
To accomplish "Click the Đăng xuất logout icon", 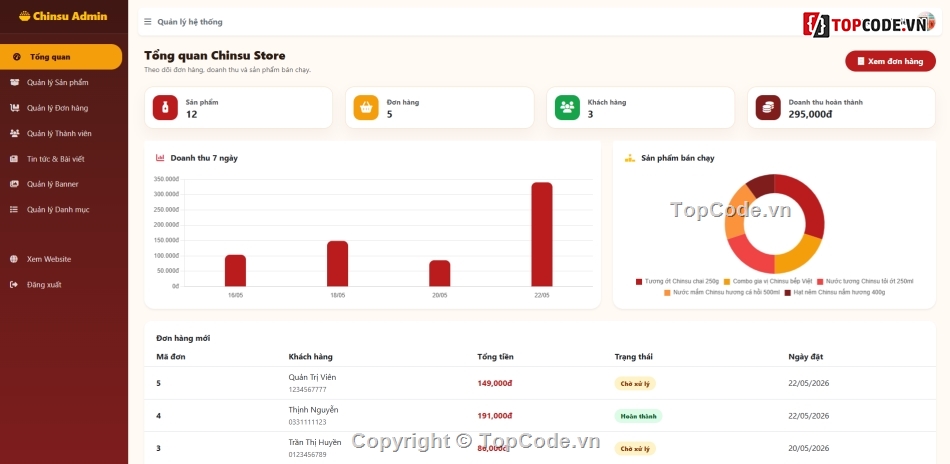I will 14,285.
